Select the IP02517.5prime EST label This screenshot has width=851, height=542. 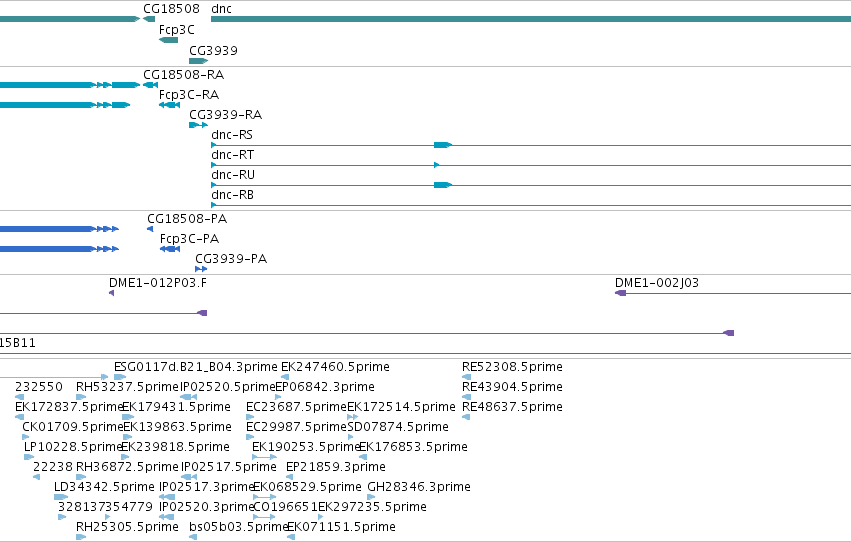point(228,467)
